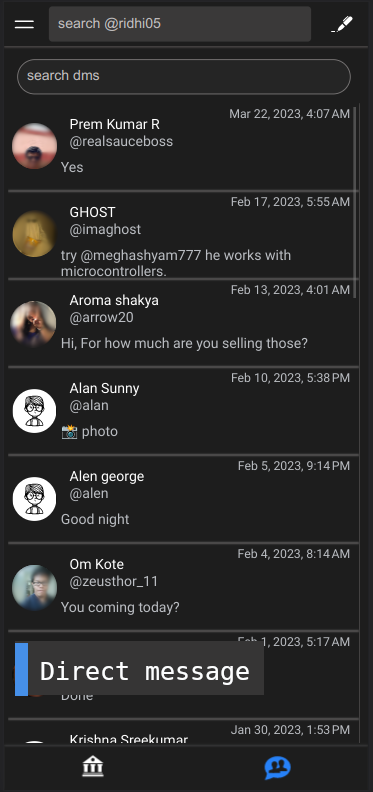The width and height of the screenshot is (373, 792).
Task: Tap Om Kote's profile photo
Action: point(34,587)
